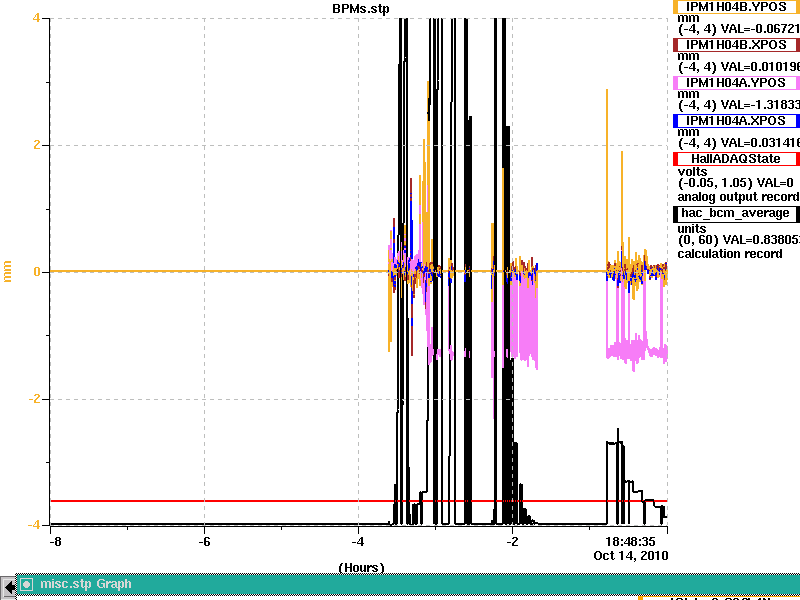Click the BPMs.stp graph title
The height and width of the screenshot is (600, 800).
tap(361, 9)
